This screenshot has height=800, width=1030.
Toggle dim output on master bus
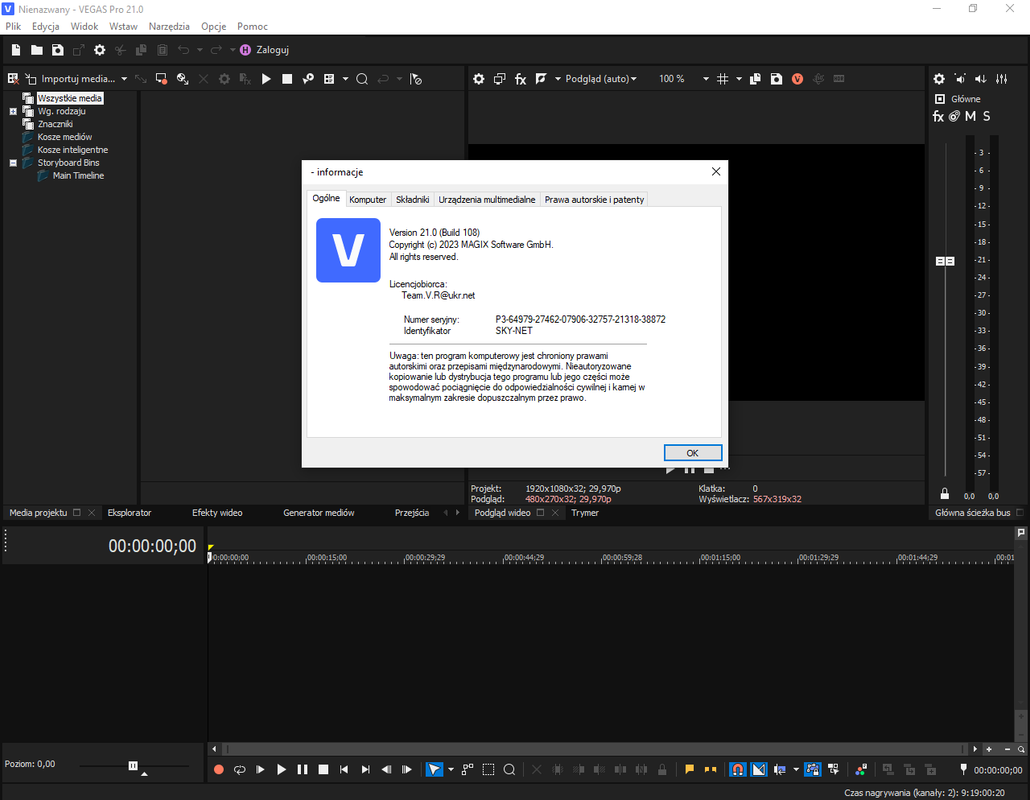(x=960, y=79)
